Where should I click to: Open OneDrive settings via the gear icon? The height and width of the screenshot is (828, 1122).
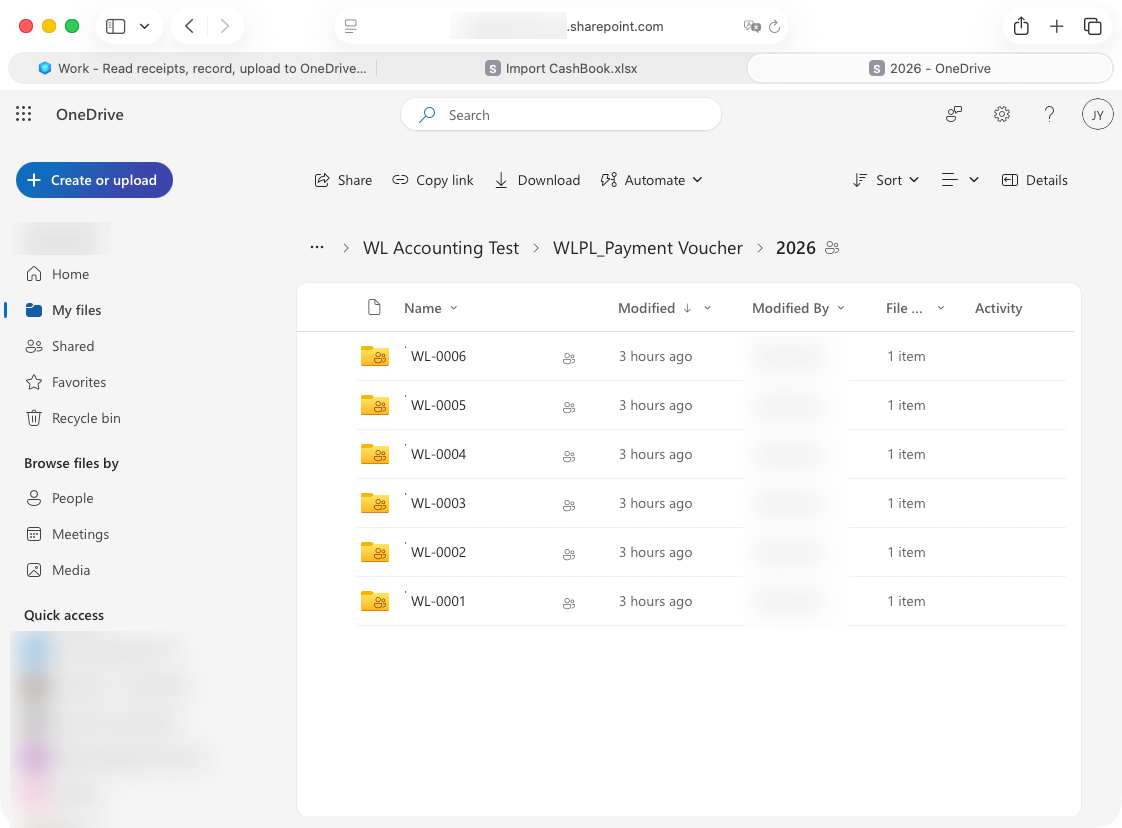click(x=1001, y=114)
